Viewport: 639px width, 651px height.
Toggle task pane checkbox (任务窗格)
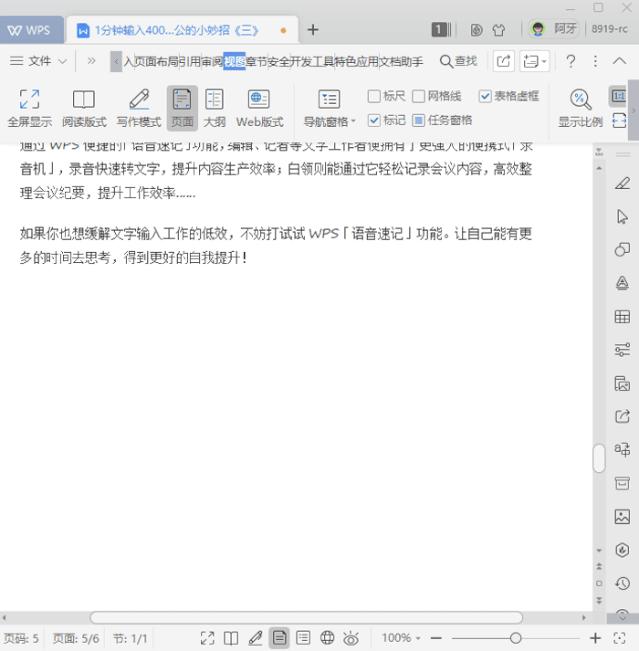pos(442,120)
